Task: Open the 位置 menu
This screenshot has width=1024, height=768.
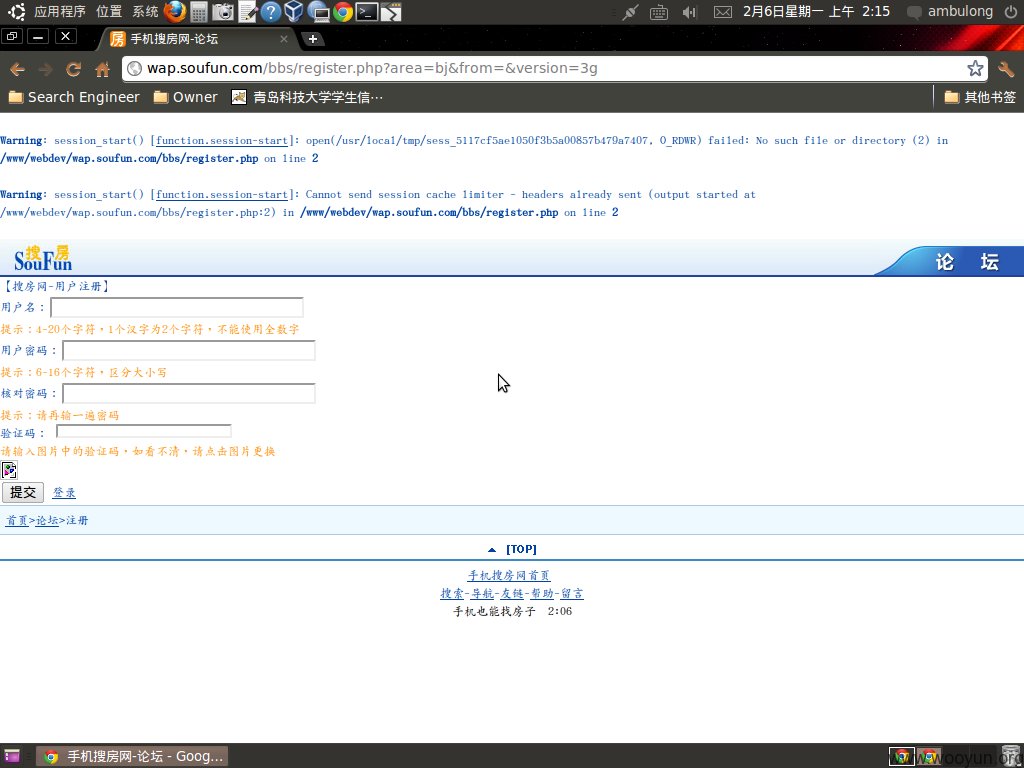Action: (x=108, y=12)
